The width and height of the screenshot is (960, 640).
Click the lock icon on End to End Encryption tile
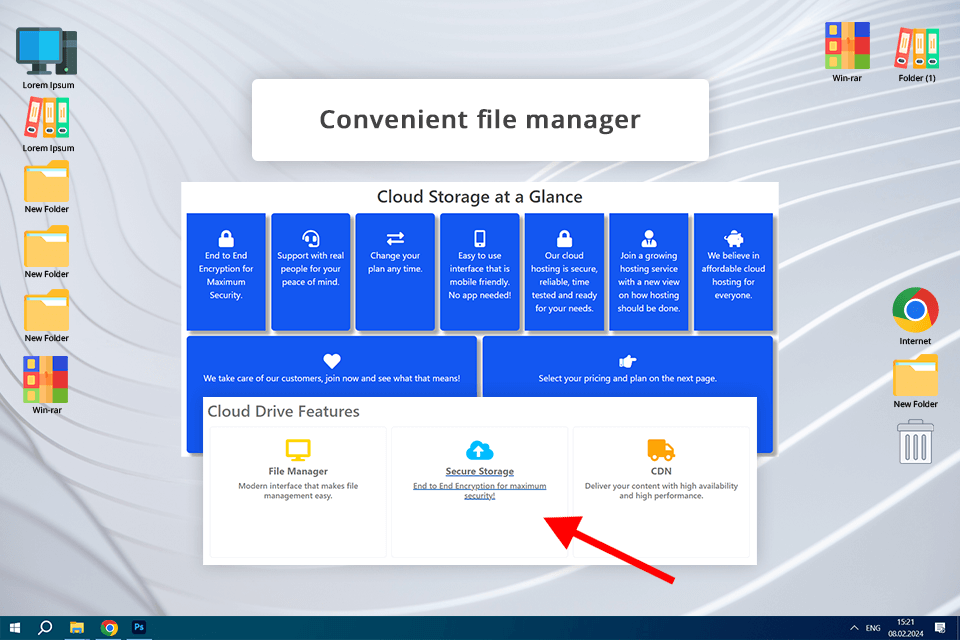(x=226, y=238)
